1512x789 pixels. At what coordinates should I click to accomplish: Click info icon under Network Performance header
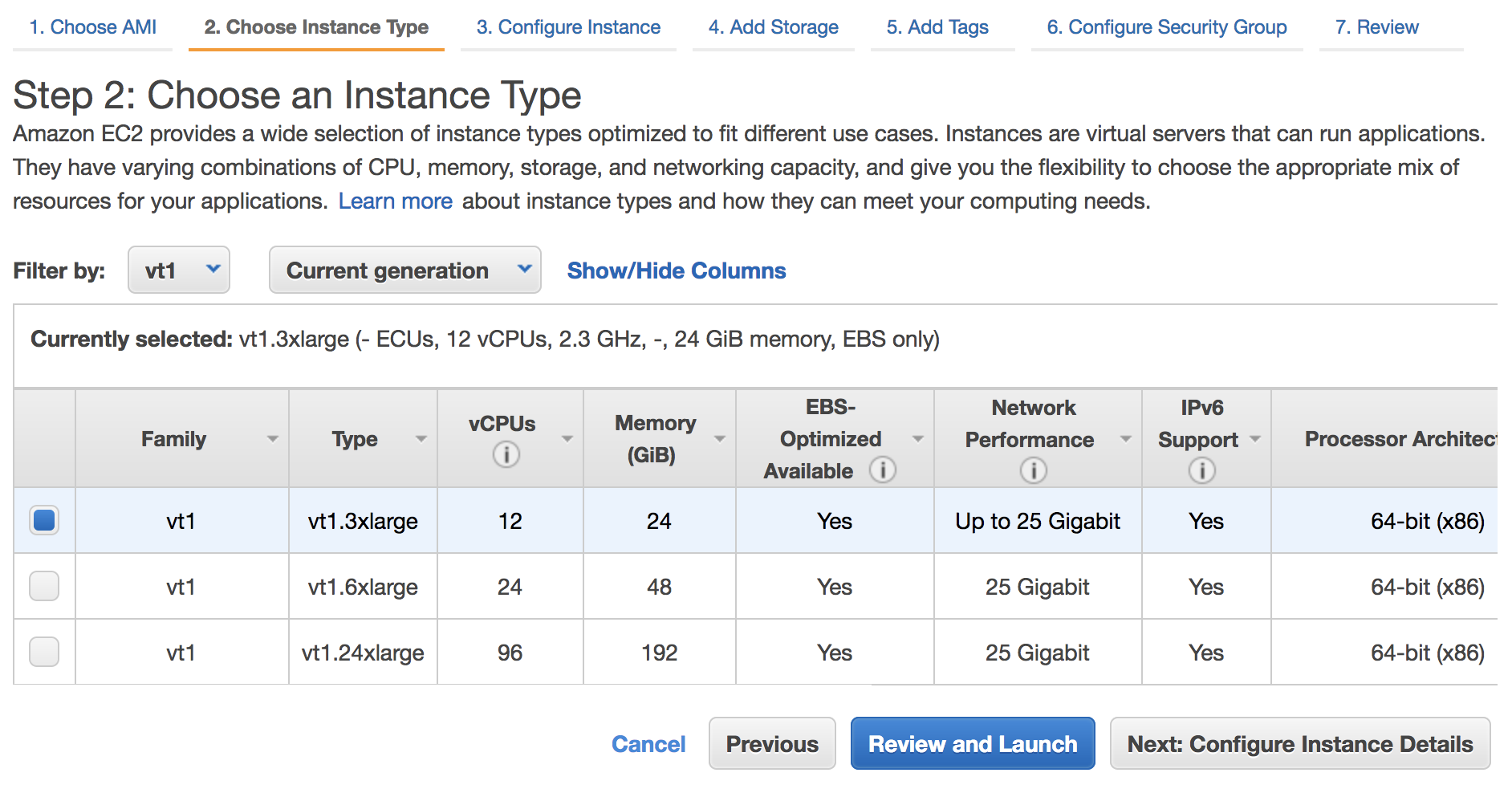click(x=1033, y=470)
